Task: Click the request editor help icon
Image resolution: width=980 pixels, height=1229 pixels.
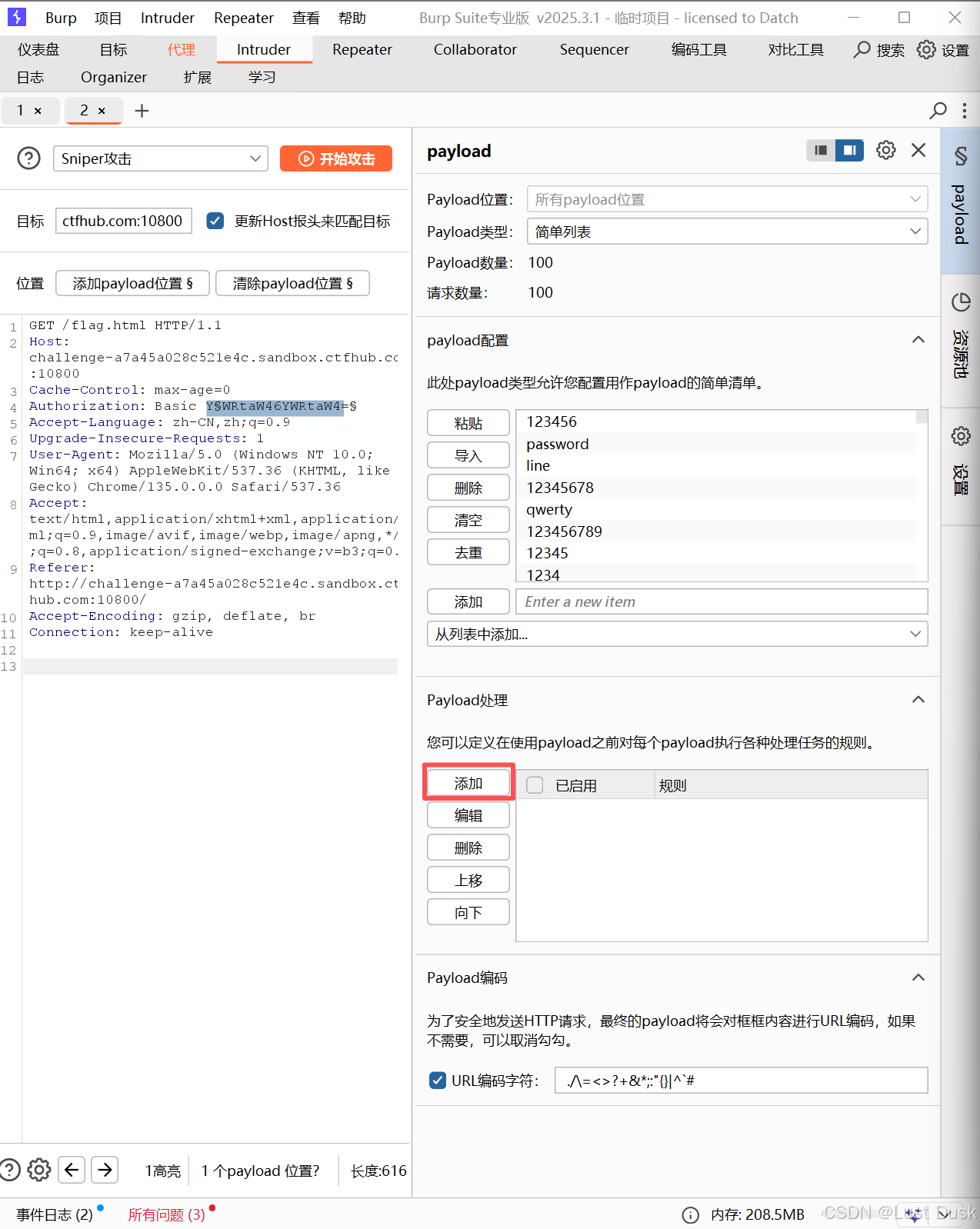Action: click(9, 1170)
